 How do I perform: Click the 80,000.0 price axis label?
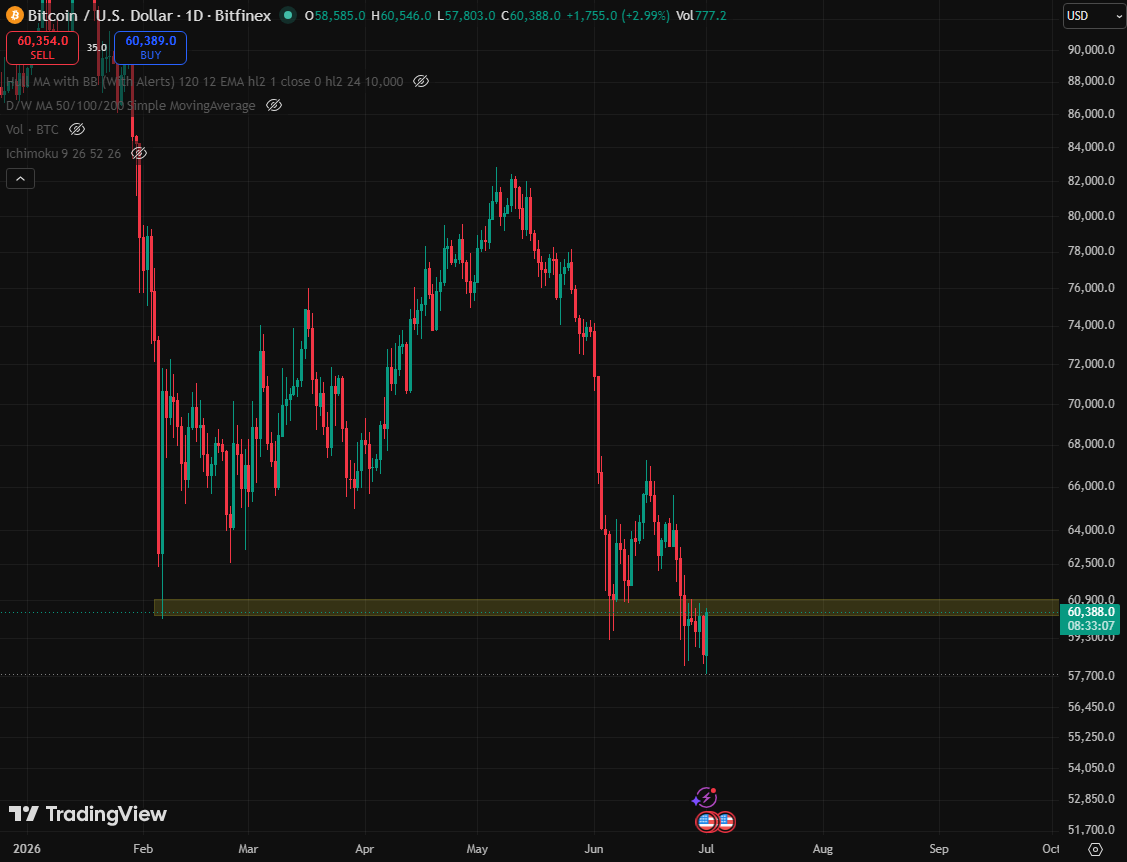1091,216
